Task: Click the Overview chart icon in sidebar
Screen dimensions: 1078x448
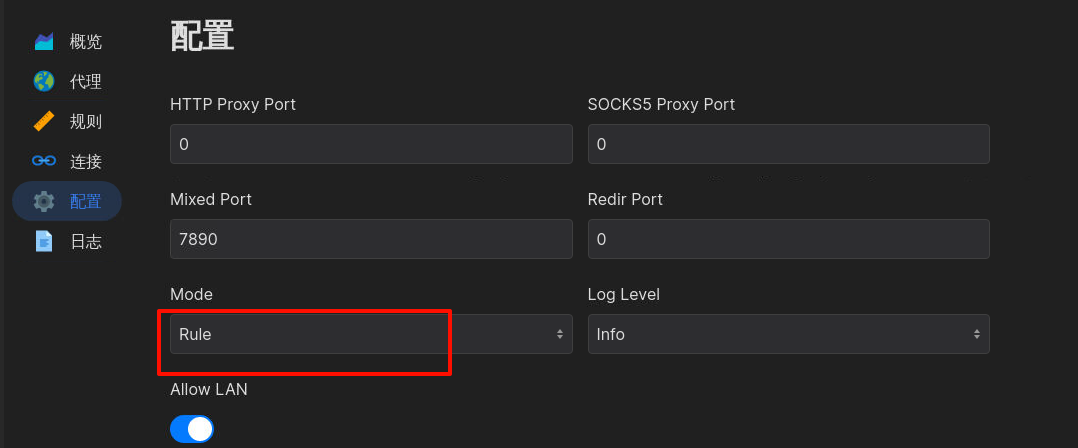Action: click(44, 41)
